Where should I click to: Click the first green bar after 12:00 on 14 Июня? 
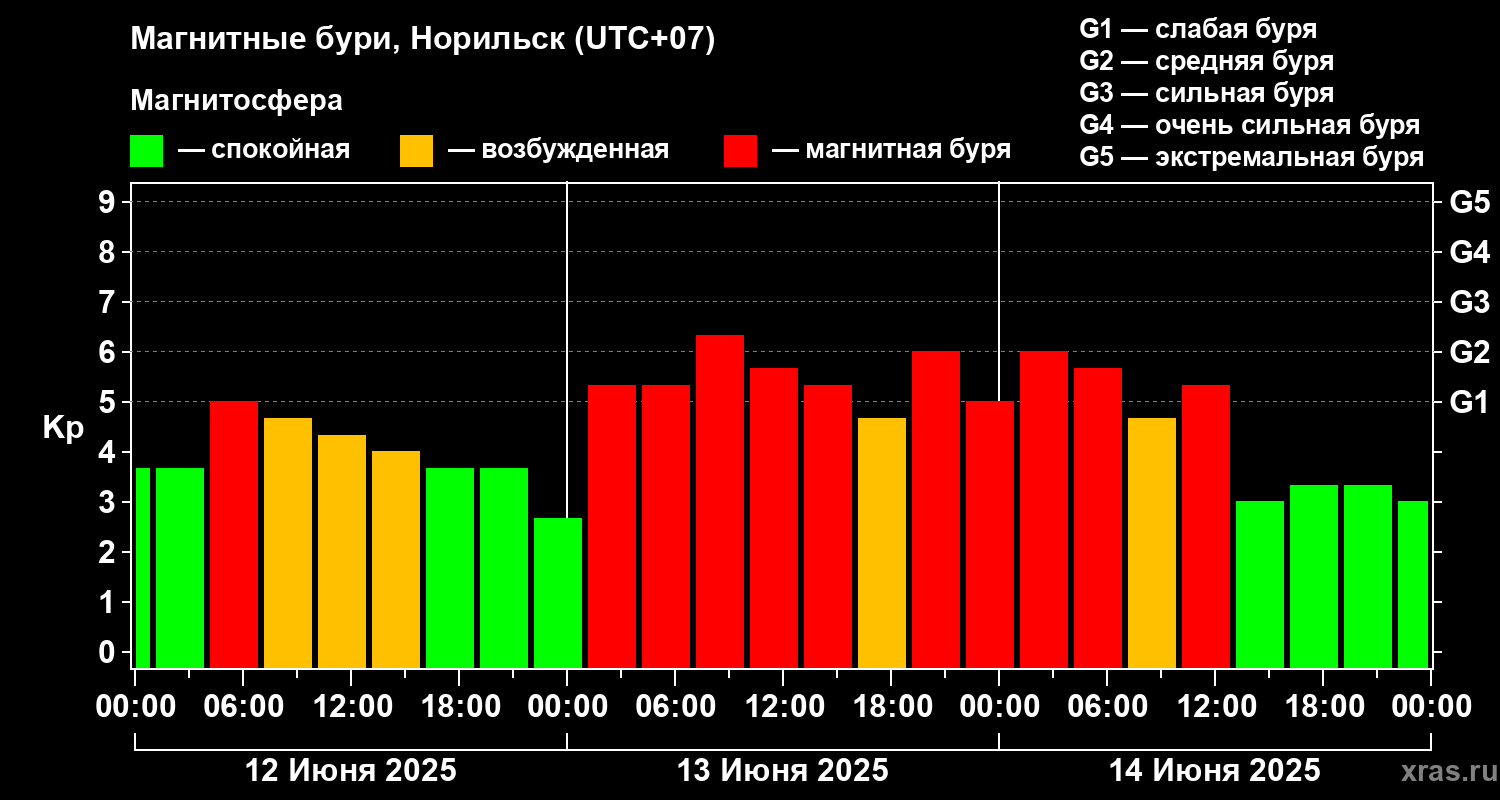[x=1260, y=584]
